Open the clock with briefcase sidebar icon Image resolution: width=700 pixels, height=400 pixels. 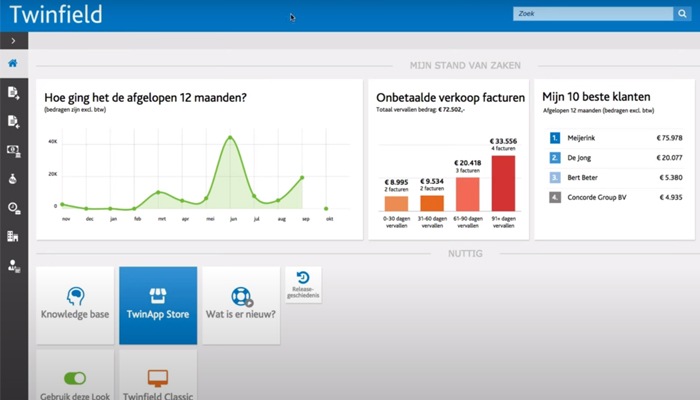pyautogui.click(x=13, y=208)
